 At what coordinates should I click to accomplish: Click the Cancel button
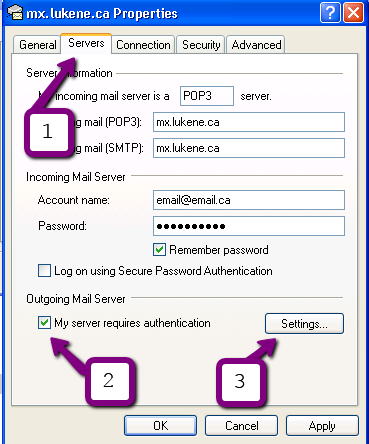tap(241, 425)
